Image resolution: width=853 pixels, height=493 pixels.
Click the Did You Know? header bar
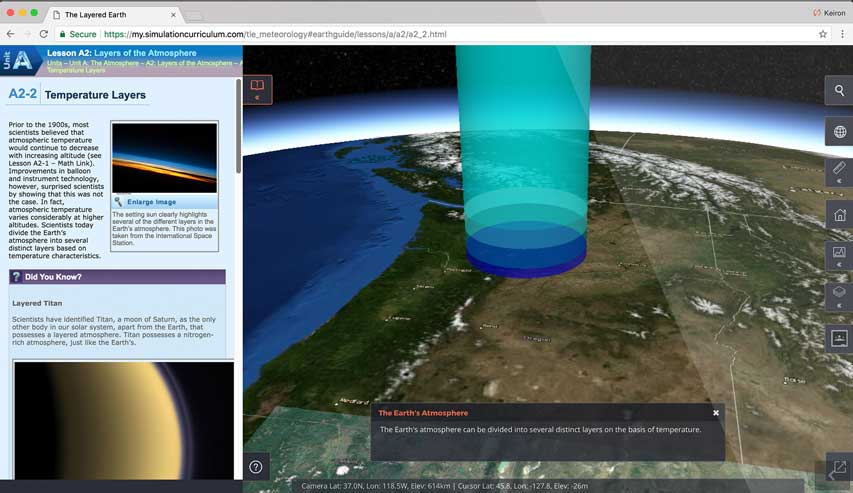click(118, 276)
